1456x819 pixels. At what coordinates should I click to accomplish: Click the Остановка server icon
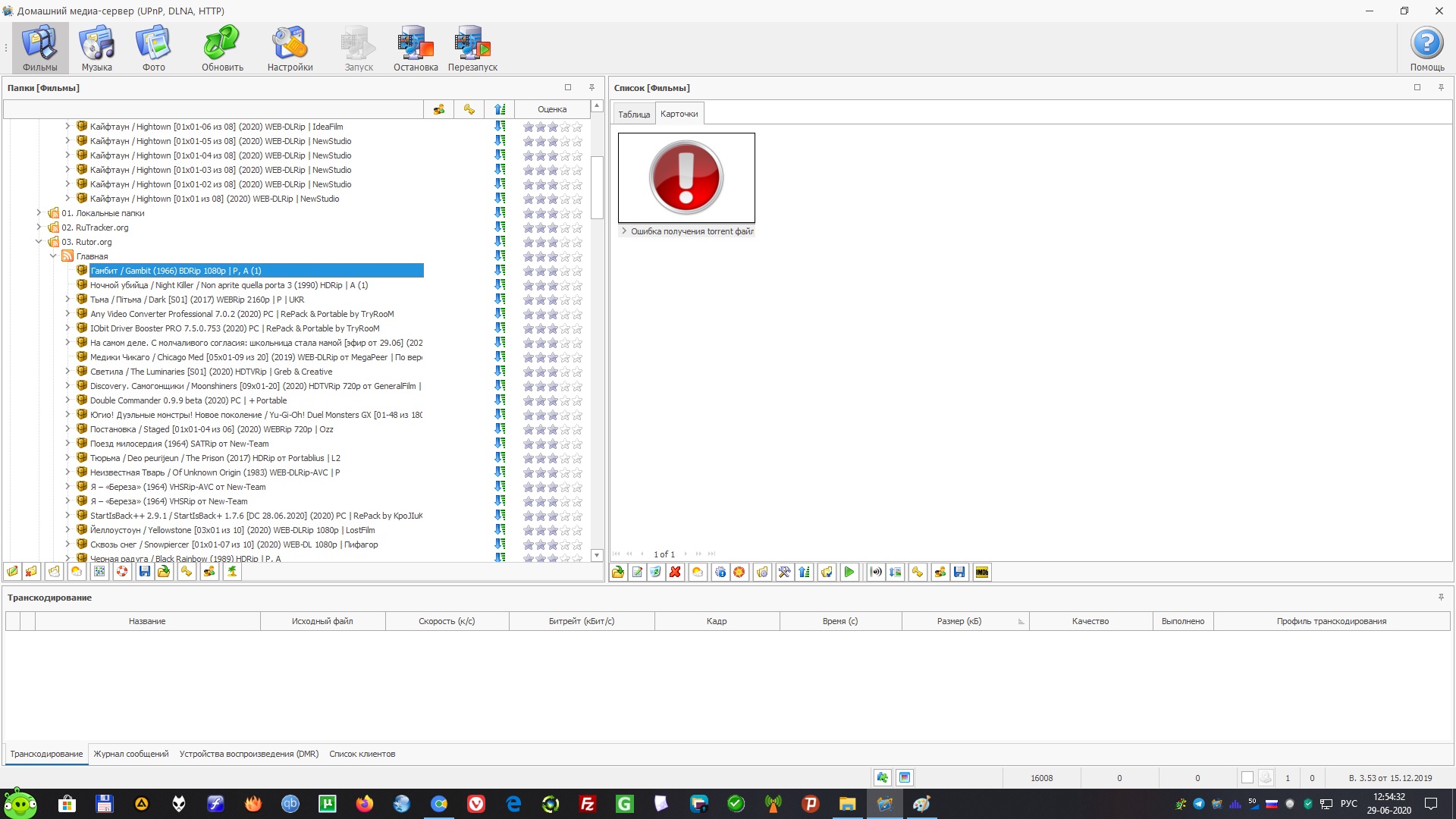(x=416, y=49)
